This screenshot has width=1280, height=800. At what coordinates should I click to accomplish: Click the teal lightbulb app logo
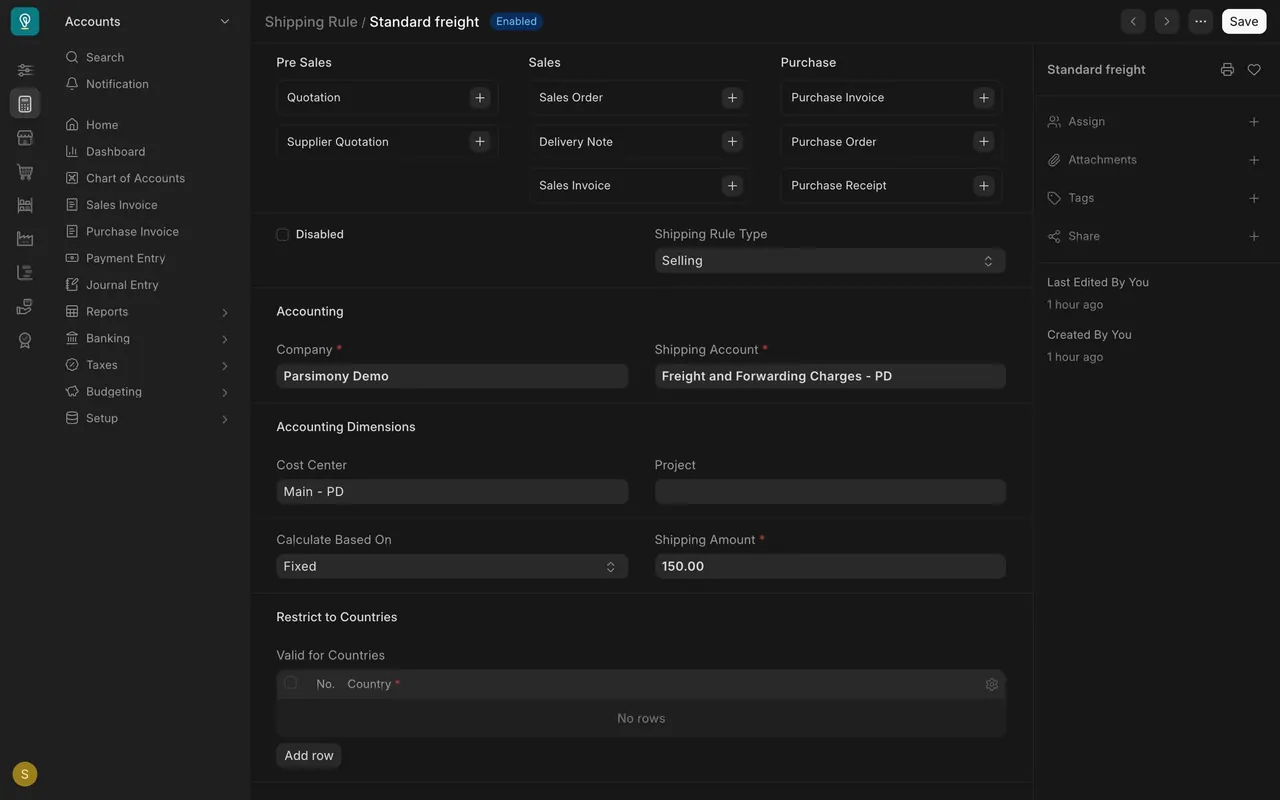pyautogui.click(x=25, y=21)
